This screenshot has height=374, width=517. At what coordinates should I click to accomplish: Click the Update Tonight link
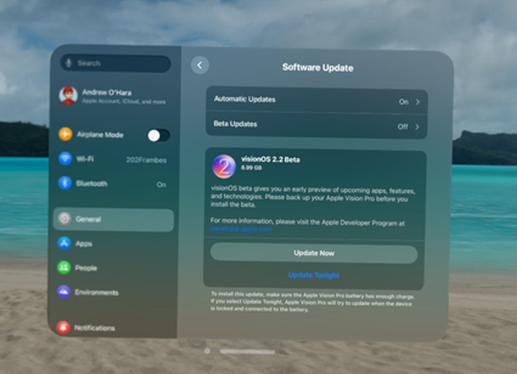click(x=314, y=275)
